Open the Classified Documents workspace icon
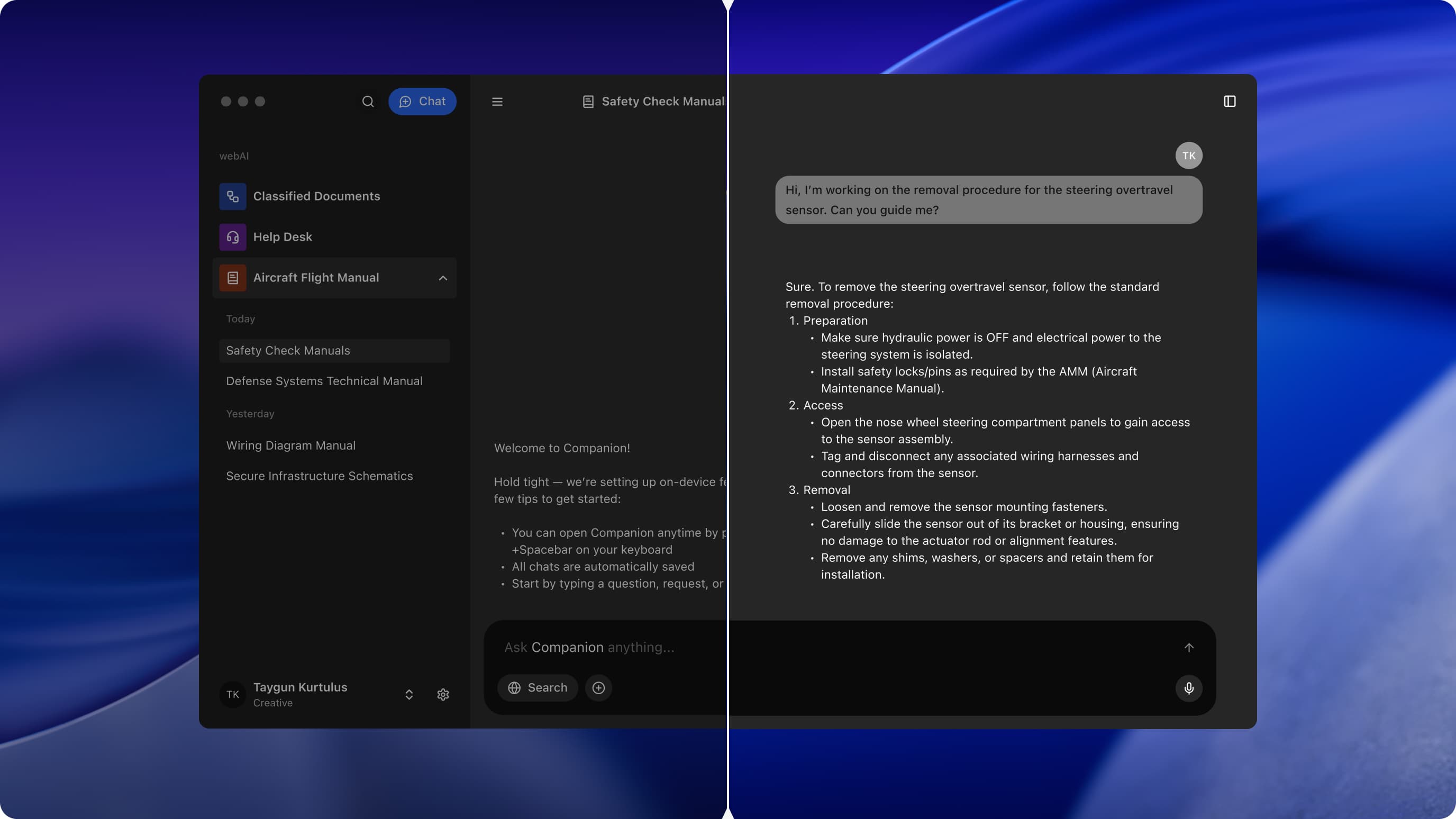1456x819 pixels. click(232, 196)
